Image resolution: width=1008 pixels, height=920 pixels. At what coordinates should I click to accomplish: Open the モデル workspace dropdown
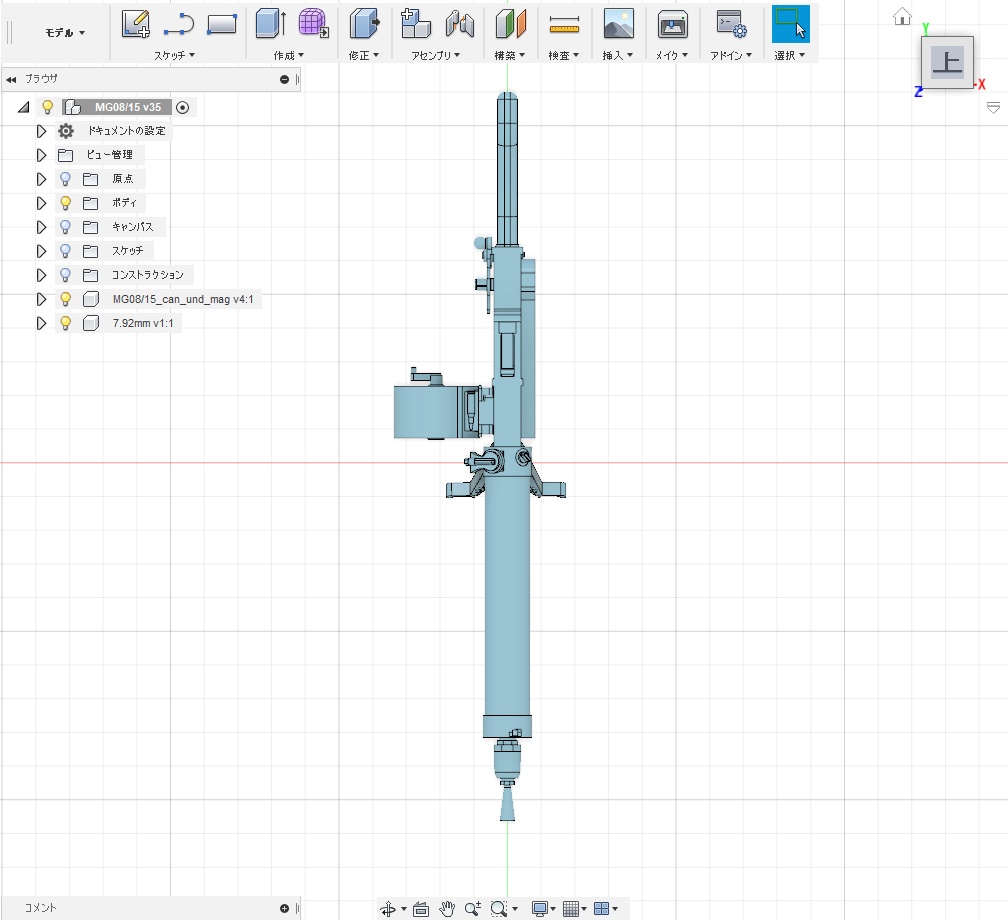(x=65, y=32)
